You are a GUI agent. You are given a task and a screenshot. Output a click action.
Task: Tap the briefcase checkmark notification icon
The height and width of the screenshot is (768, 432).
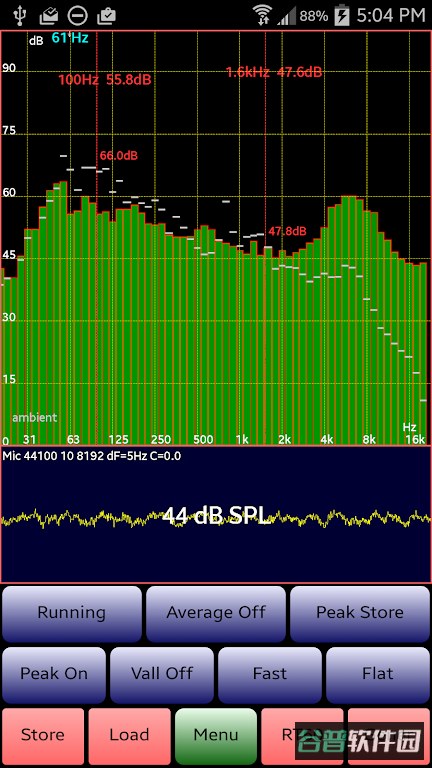[x=106, y=16]
